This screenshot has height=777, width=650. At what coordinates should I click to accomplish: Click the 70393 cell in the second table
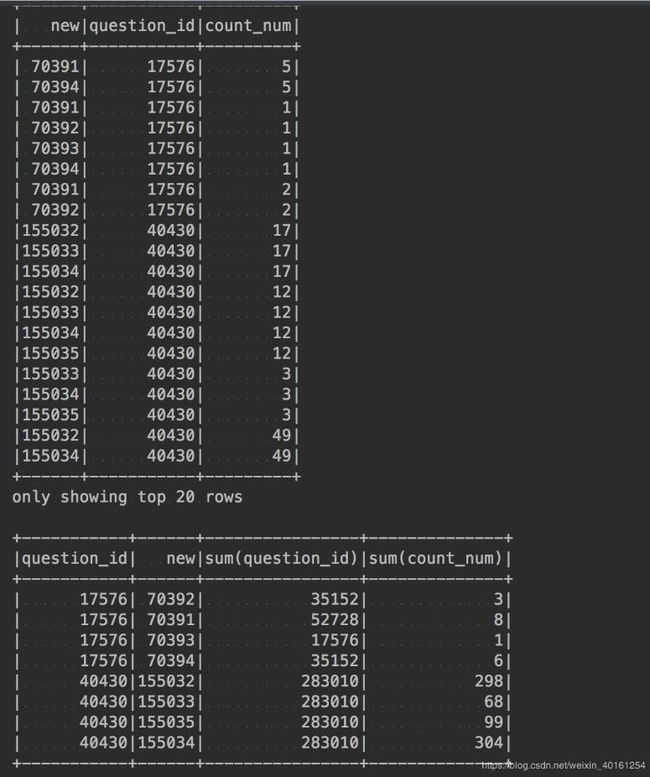pos(171,640)
